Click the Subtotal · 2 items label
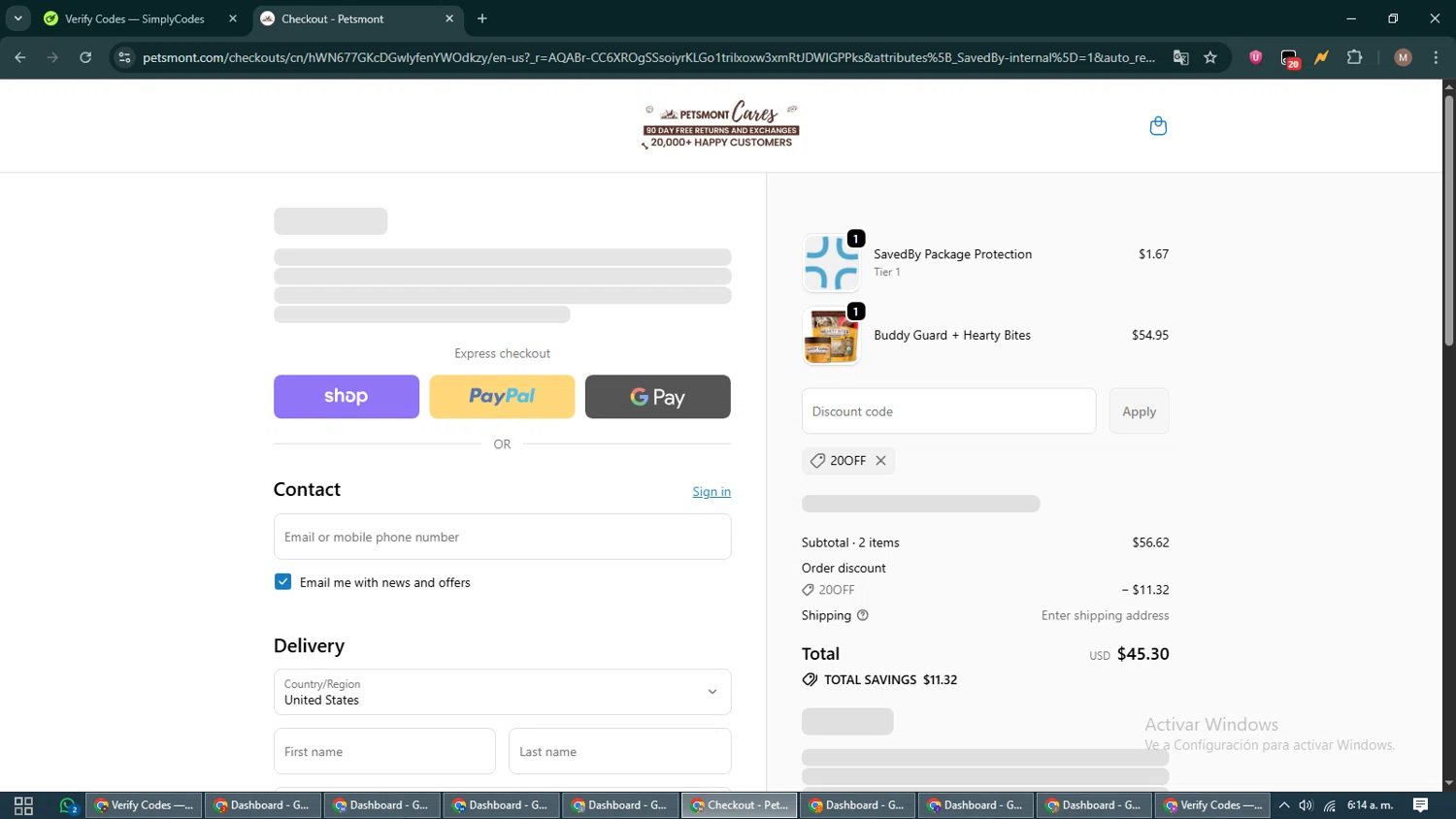 click(x=850, y=542)
